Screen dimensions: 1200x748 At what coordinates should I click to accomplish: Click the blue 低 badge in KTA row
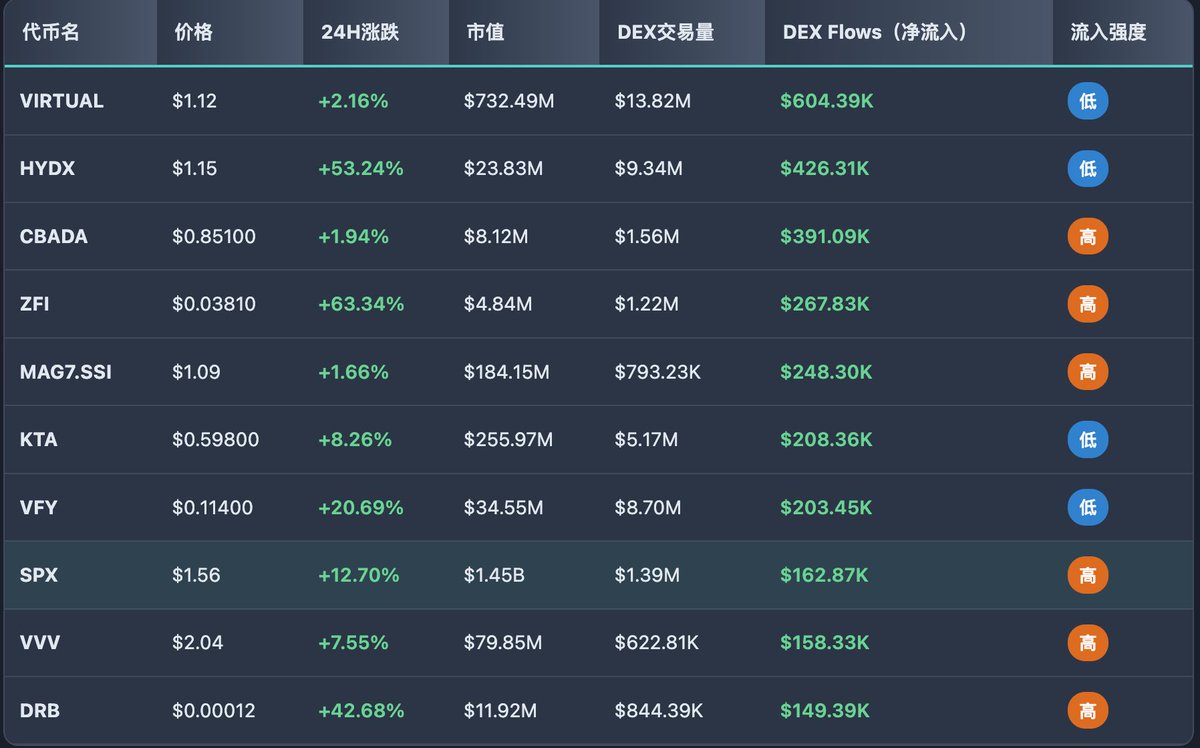(1087, 440)
